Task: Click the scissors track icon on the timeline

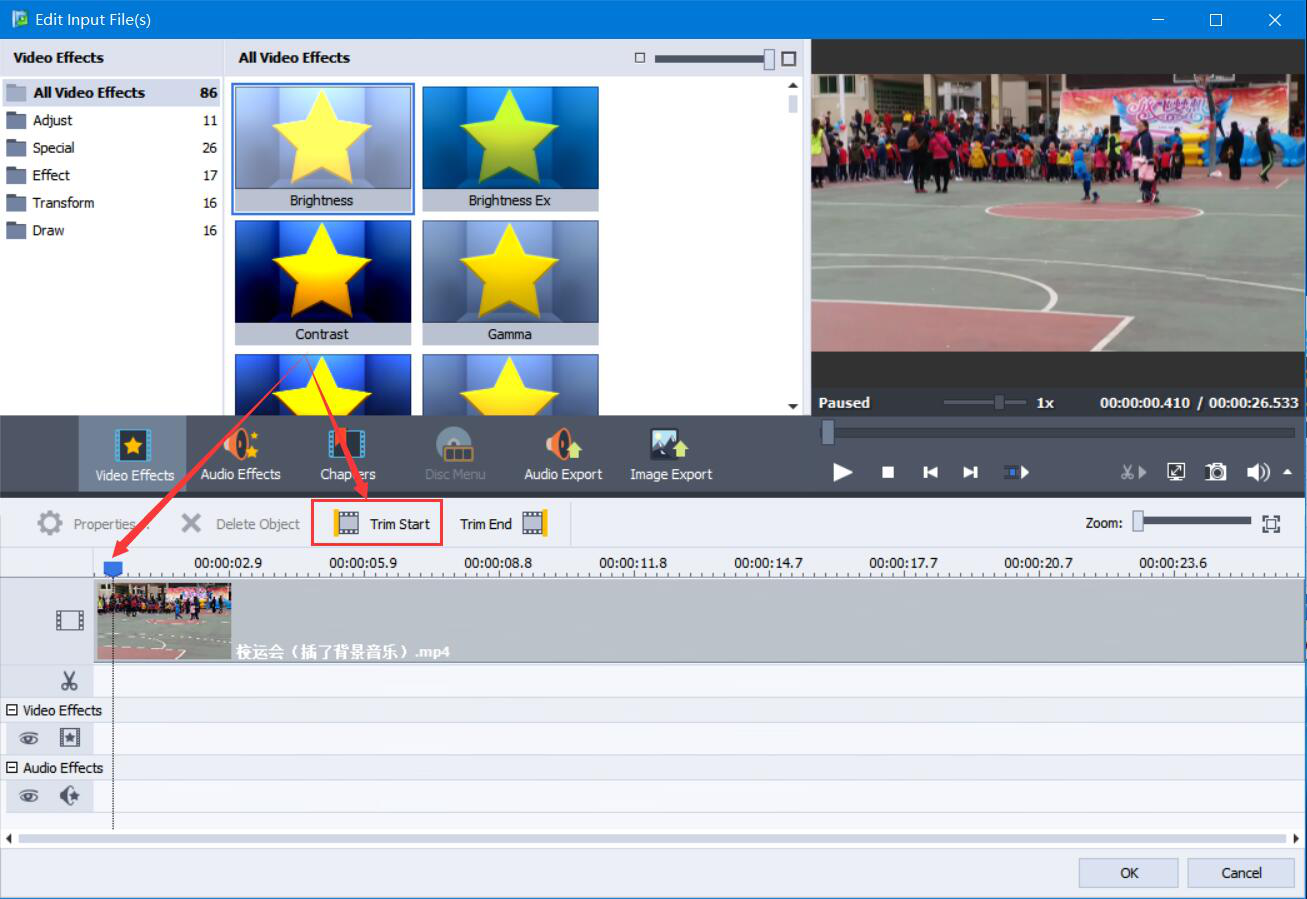Action: tap(69, 681)
